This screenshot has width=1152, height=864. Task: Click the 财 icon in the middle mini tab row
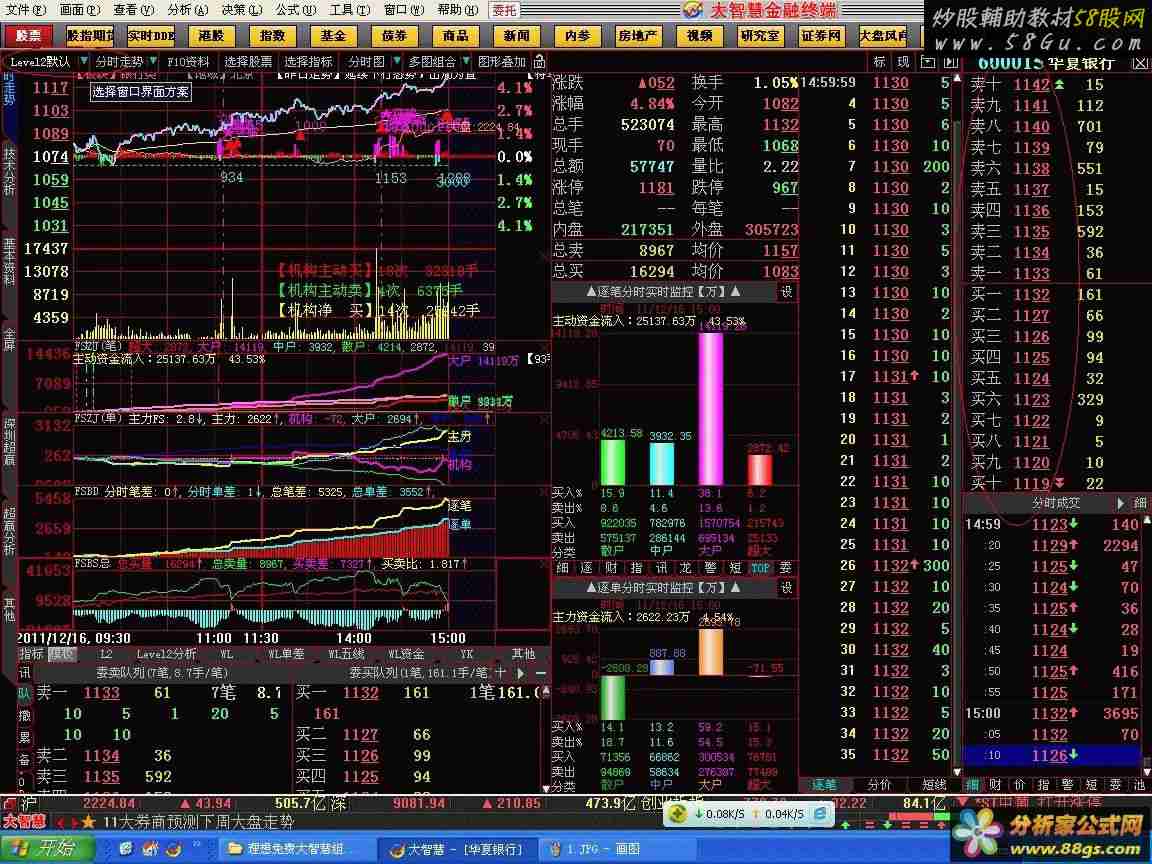(x=611, y=567)
